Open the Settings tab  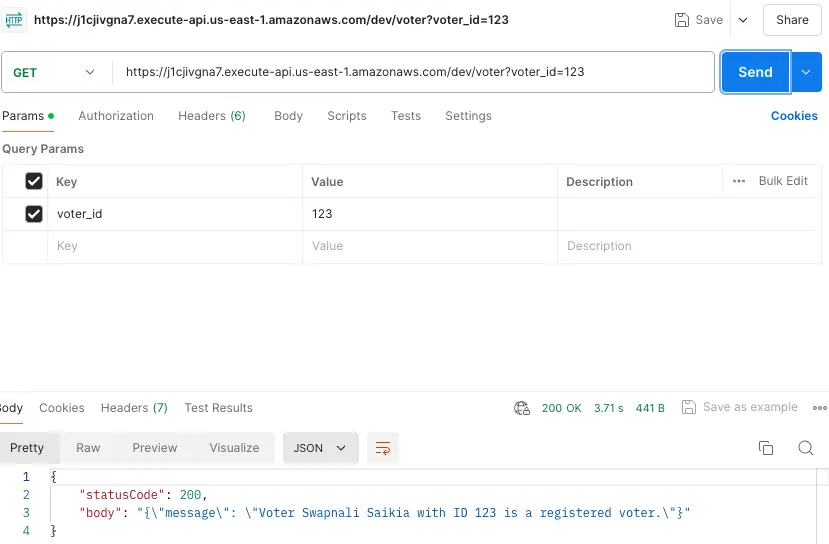click(x=468, y=116)
